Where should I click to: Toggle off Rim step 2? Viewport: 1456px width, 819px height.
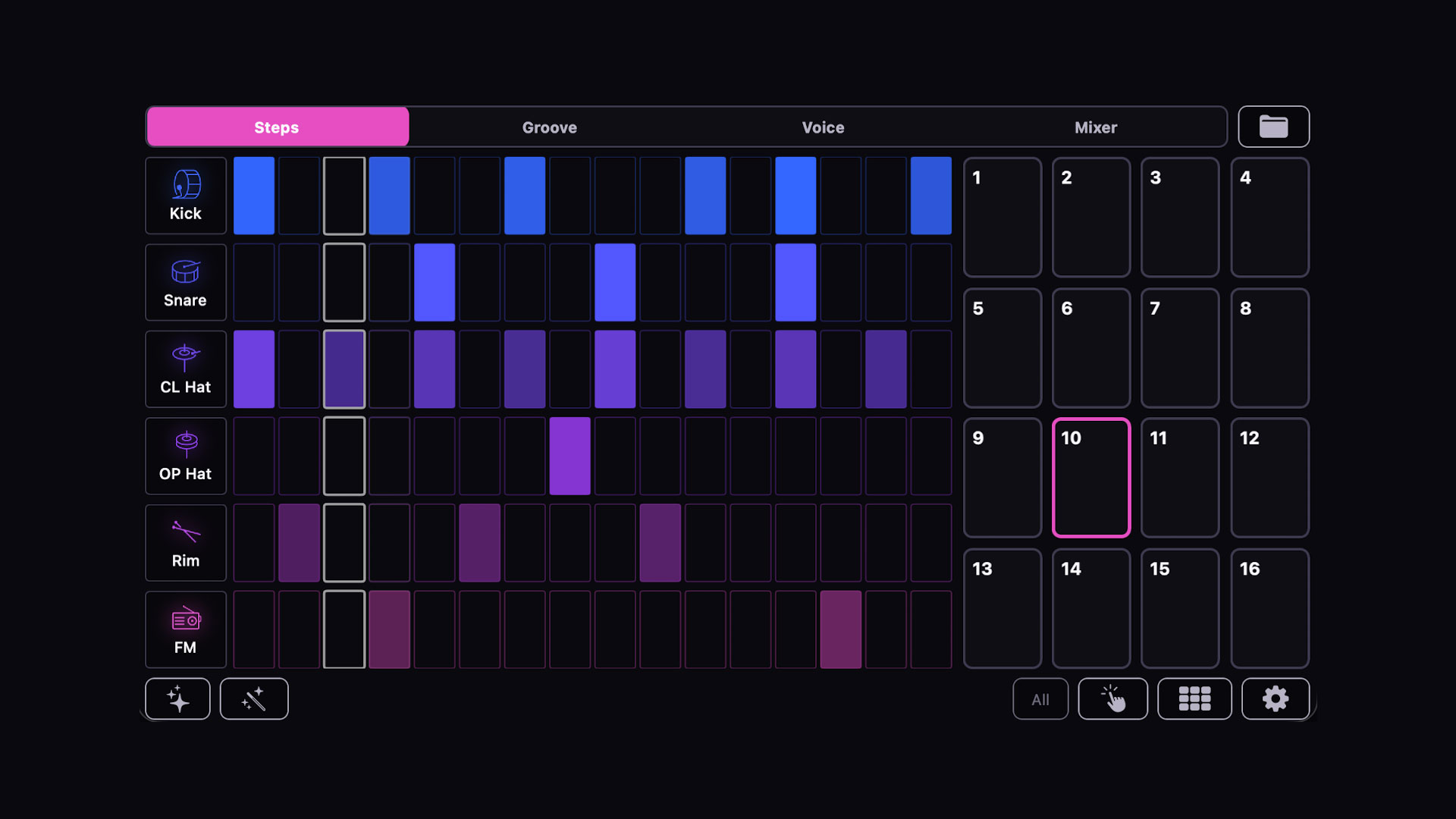299,543
